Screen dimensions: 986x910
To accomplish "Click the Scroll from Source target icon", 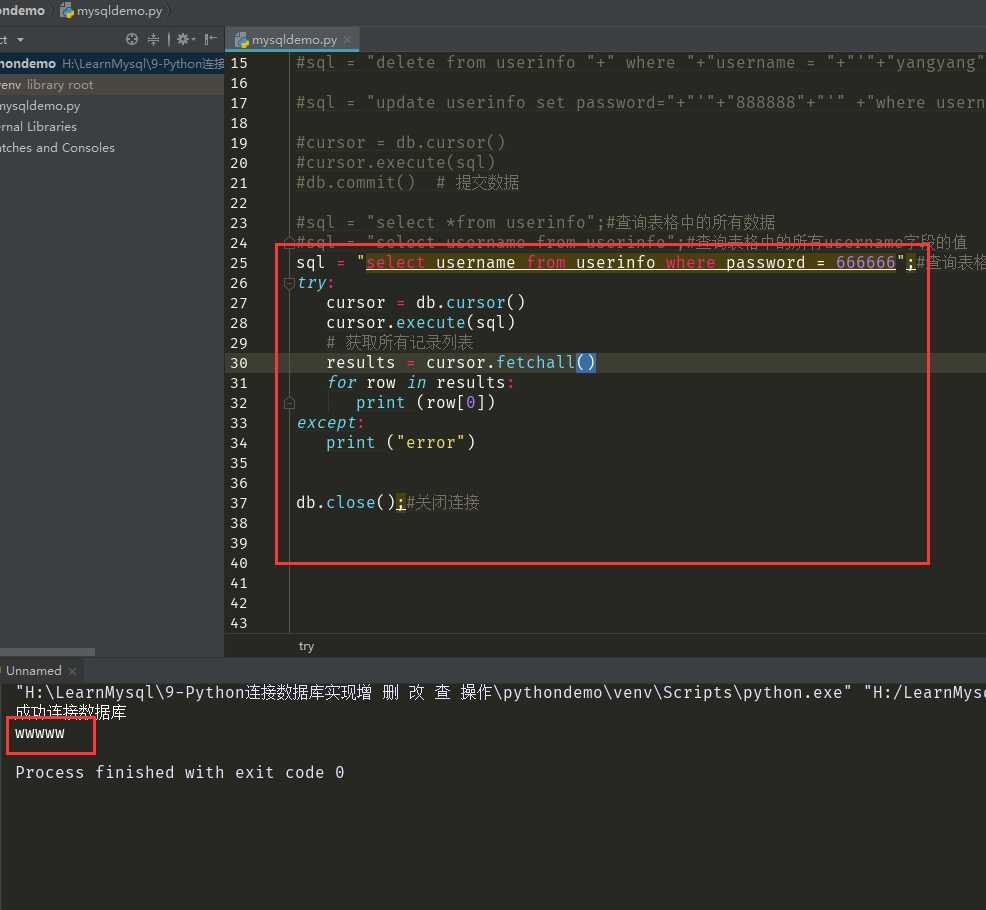I will click(x=131, y=40).
